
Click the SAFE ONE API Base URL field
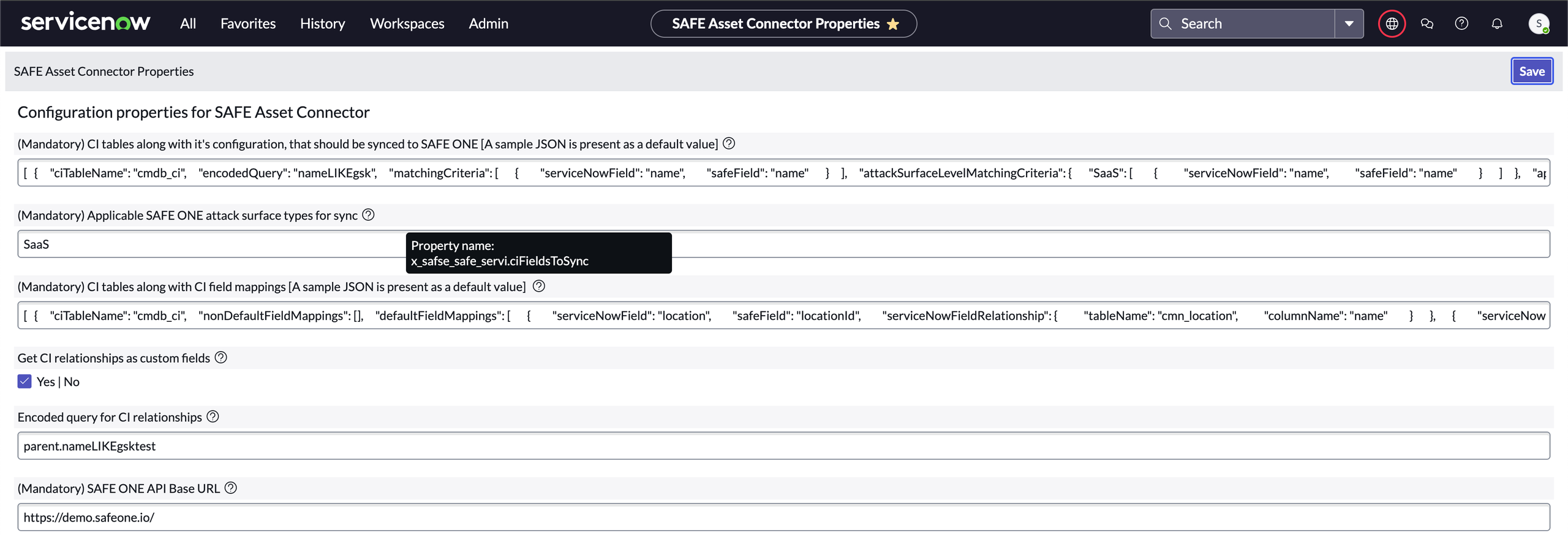point(783,517)
